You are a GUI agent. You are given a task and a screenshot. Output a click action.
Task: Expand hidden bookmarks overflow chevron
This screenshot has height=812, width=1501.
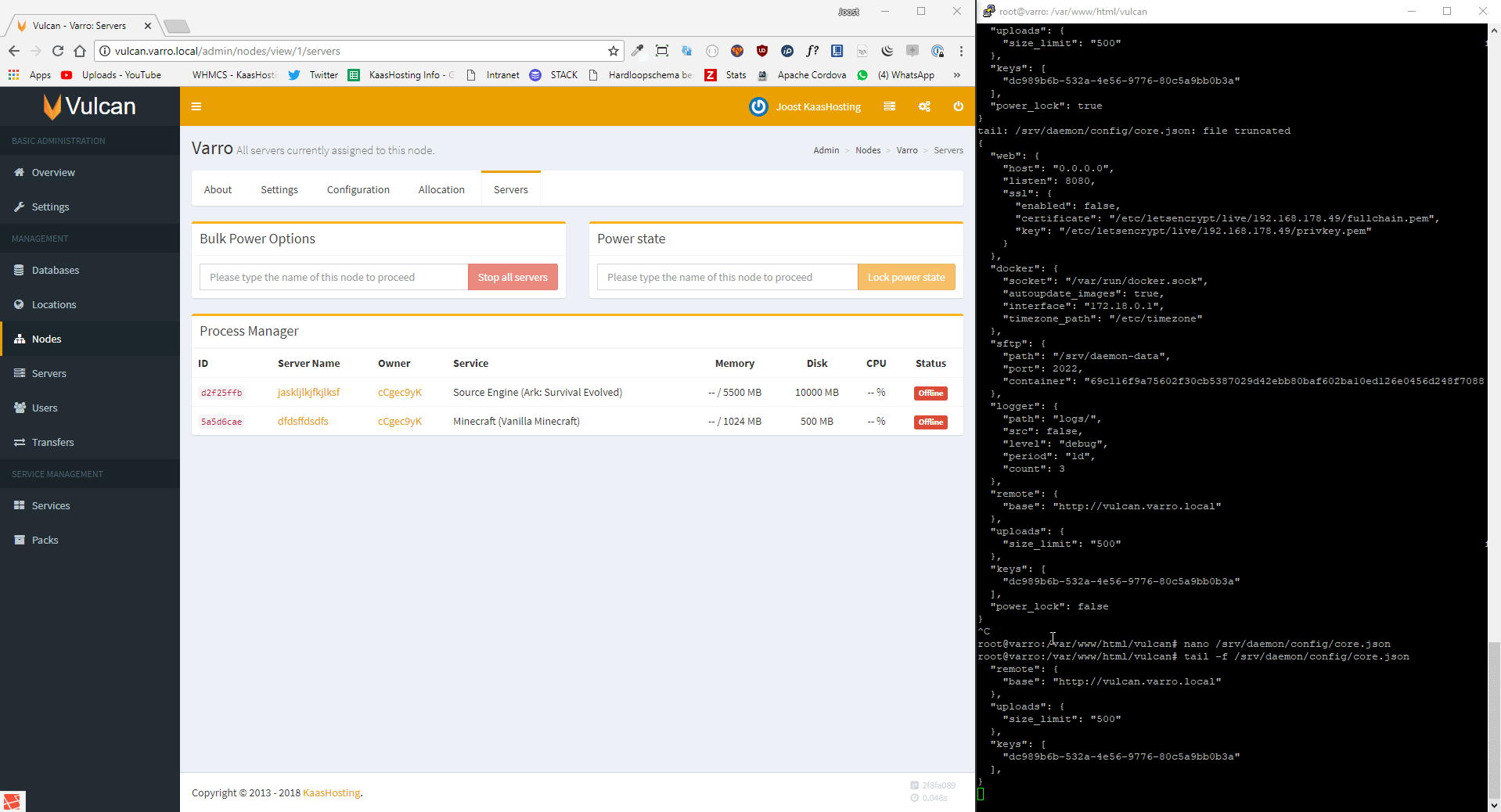(956, 75)
